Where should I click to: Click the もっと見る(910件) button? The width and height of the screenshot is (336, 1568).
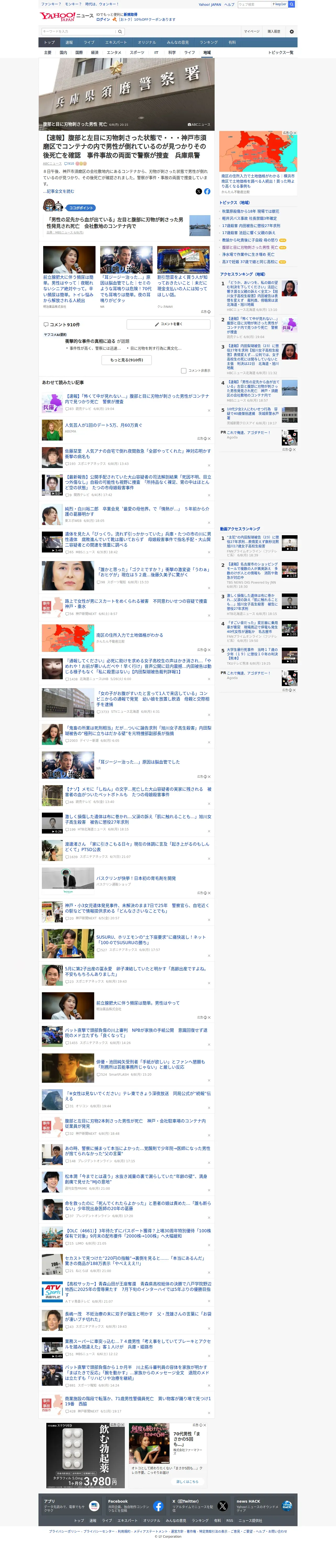[x=127, y=360]
